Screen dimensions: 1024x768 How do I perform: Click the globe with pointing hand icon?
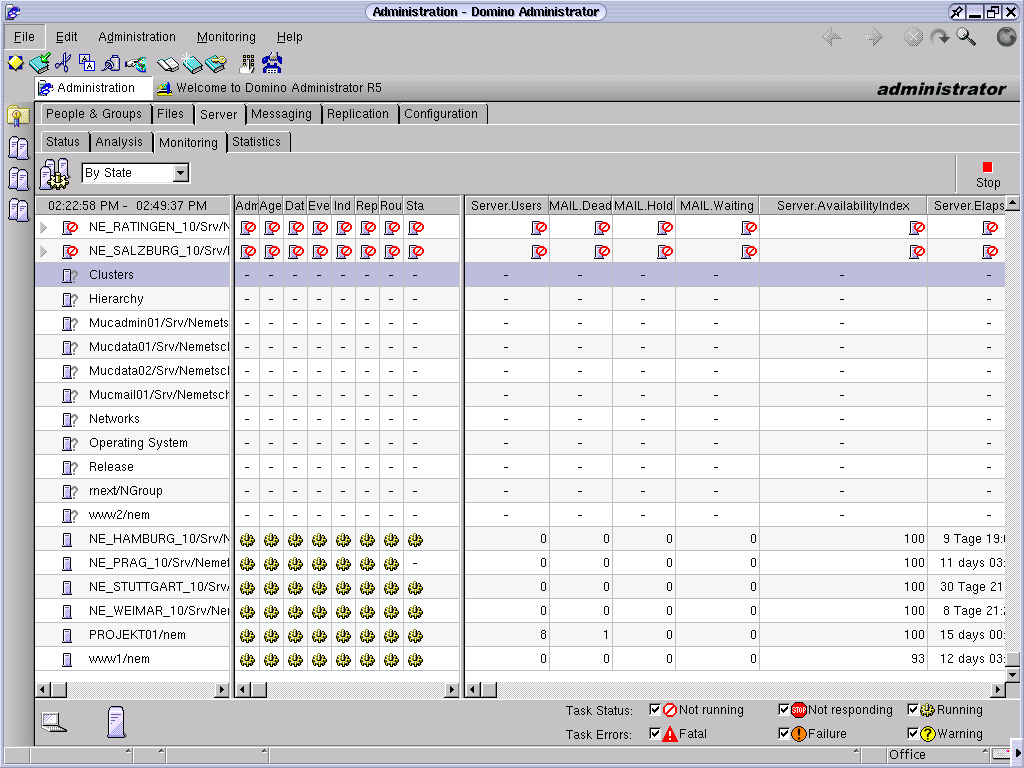tap(136, 64)
